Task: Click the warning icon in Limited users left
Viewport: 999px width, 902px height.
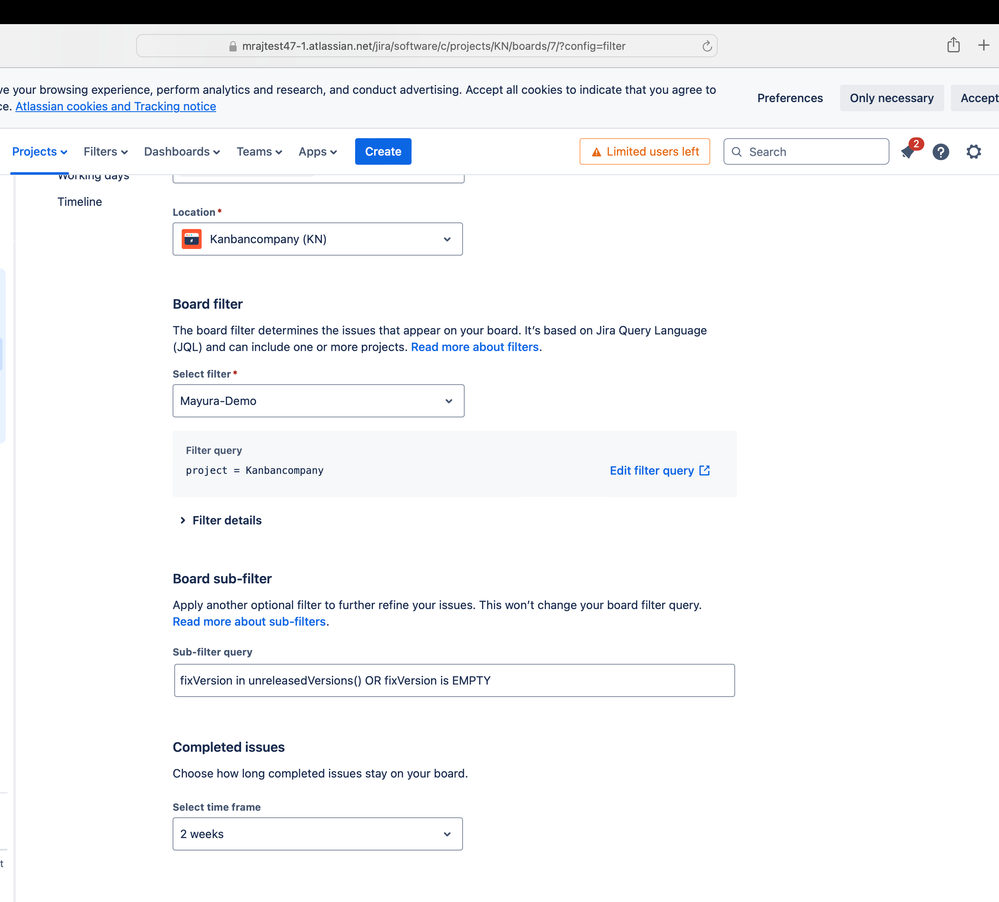Action: point(596,152)
